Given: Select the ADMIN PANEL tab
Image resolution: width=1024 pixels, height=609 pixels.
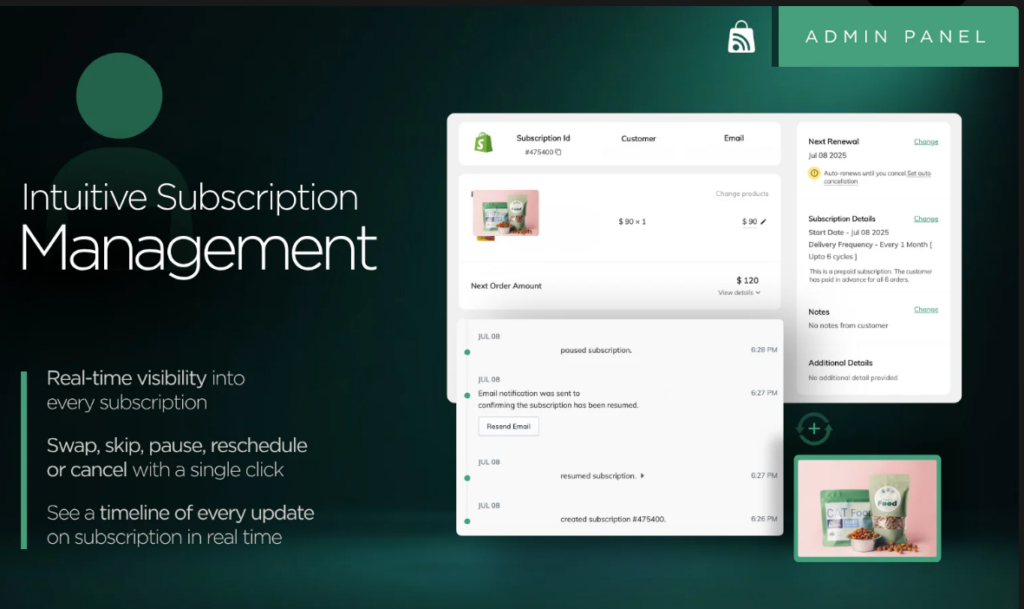Looking at the screenshot, I should pyautogui.click(x=898, y=37).
